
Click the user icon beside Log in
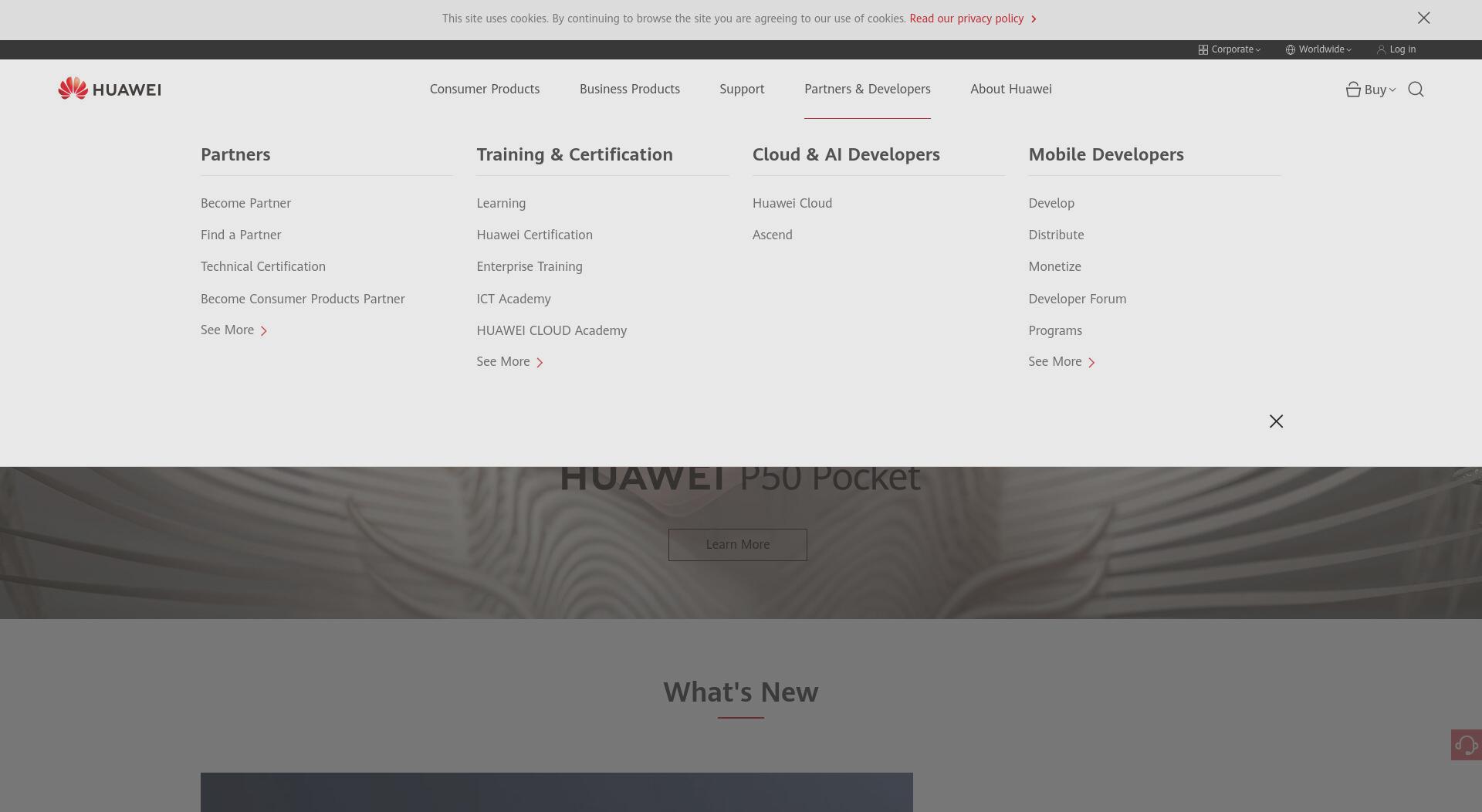(x=1381, y=49)
